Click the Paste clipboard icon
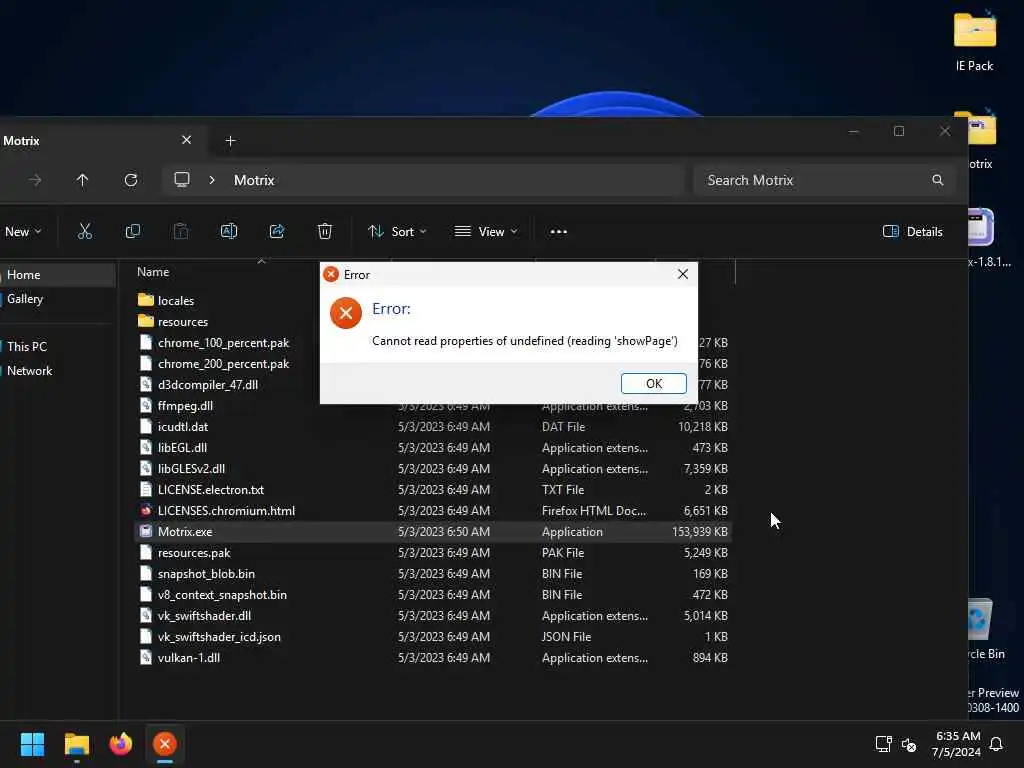 [x=181, y=231]
